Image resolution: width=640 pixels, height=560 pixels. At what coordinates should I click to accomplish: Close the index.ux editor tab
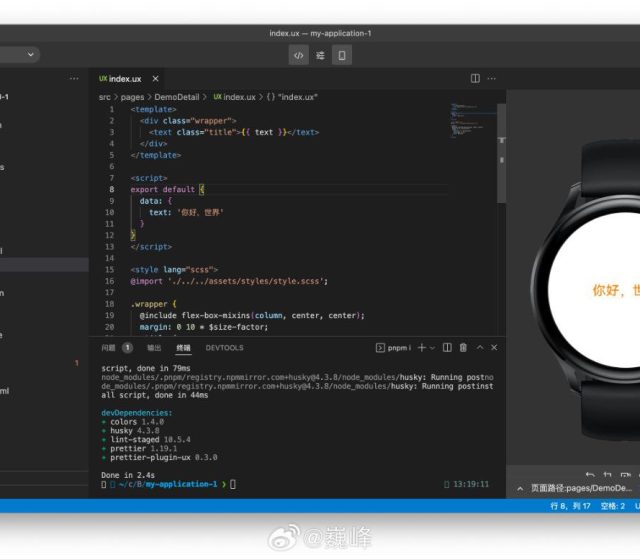click(155, 79)
